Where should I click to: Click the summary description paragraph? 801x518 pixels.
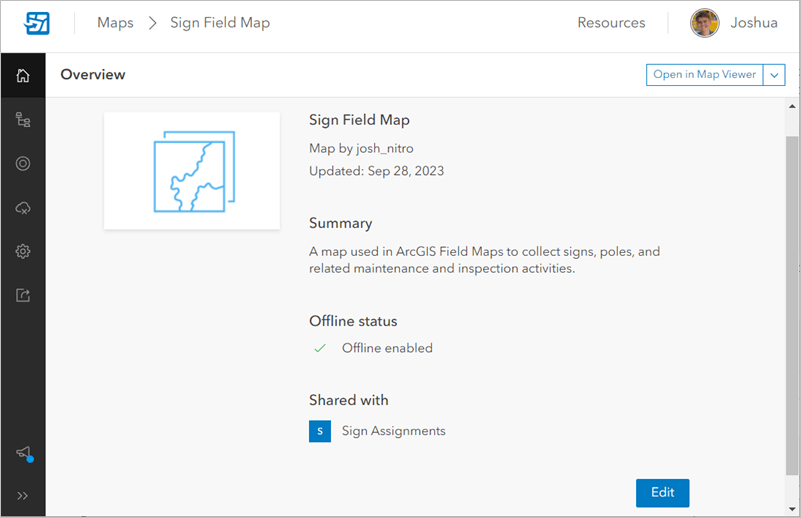tap(484, 260)
